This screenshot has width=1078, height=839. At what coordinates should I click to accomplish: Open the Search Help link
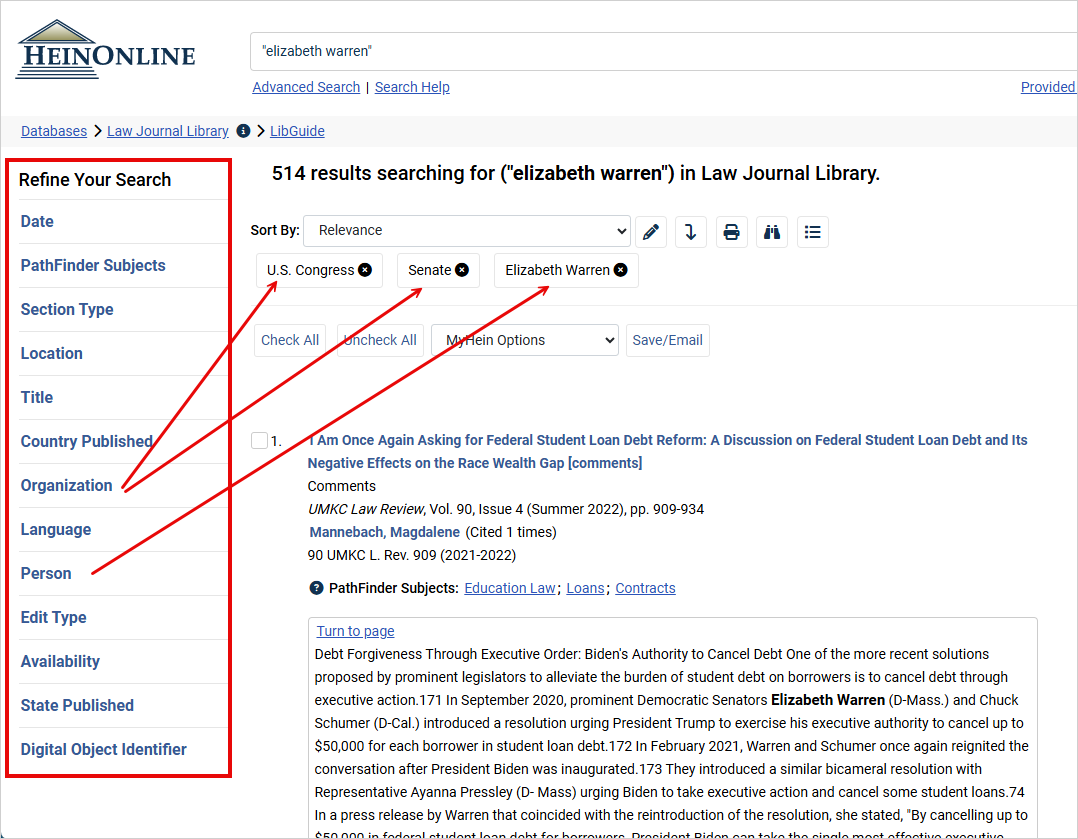[412, 87]
